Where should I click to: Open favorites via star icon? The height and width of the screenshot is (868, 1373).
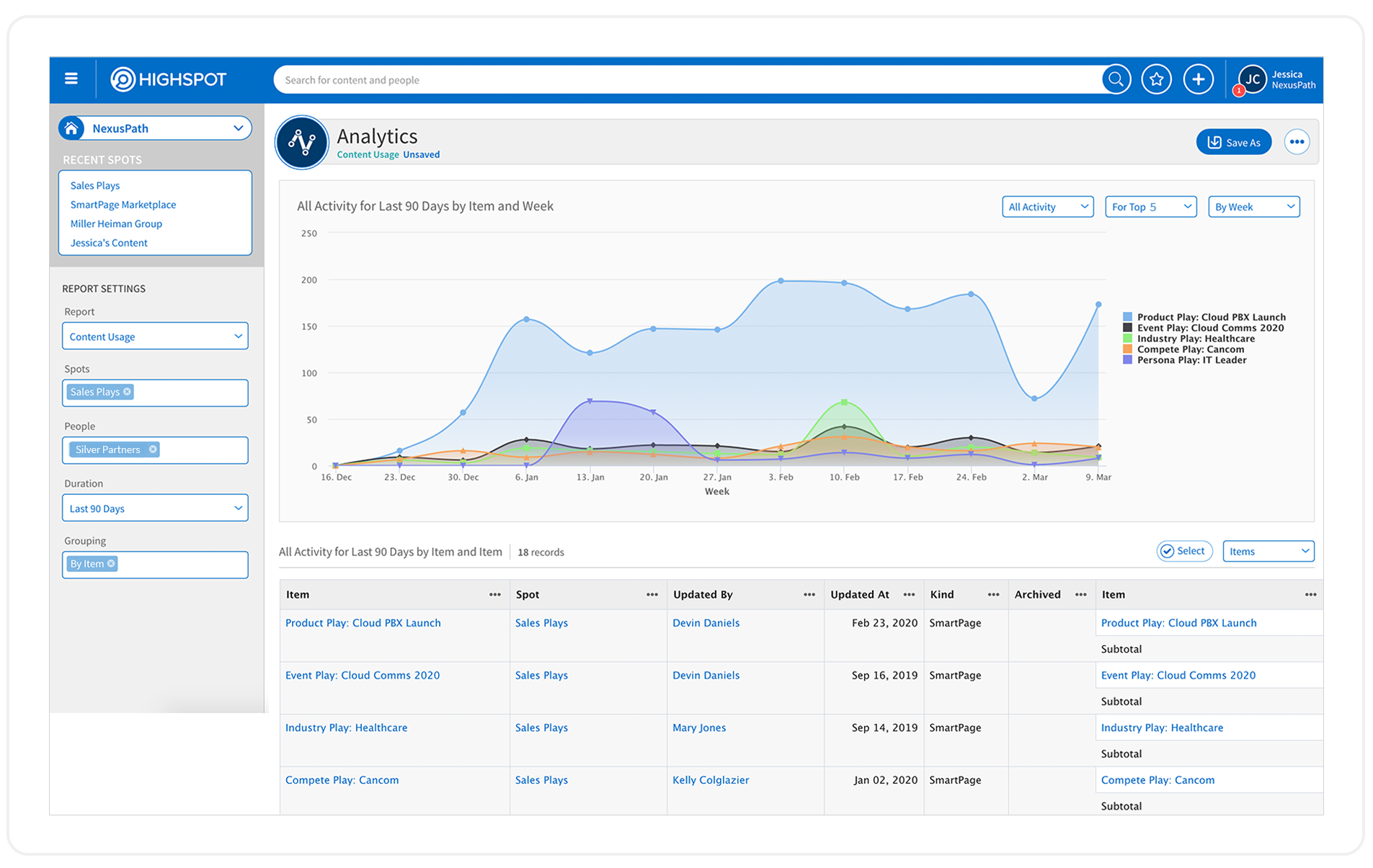1156,79
